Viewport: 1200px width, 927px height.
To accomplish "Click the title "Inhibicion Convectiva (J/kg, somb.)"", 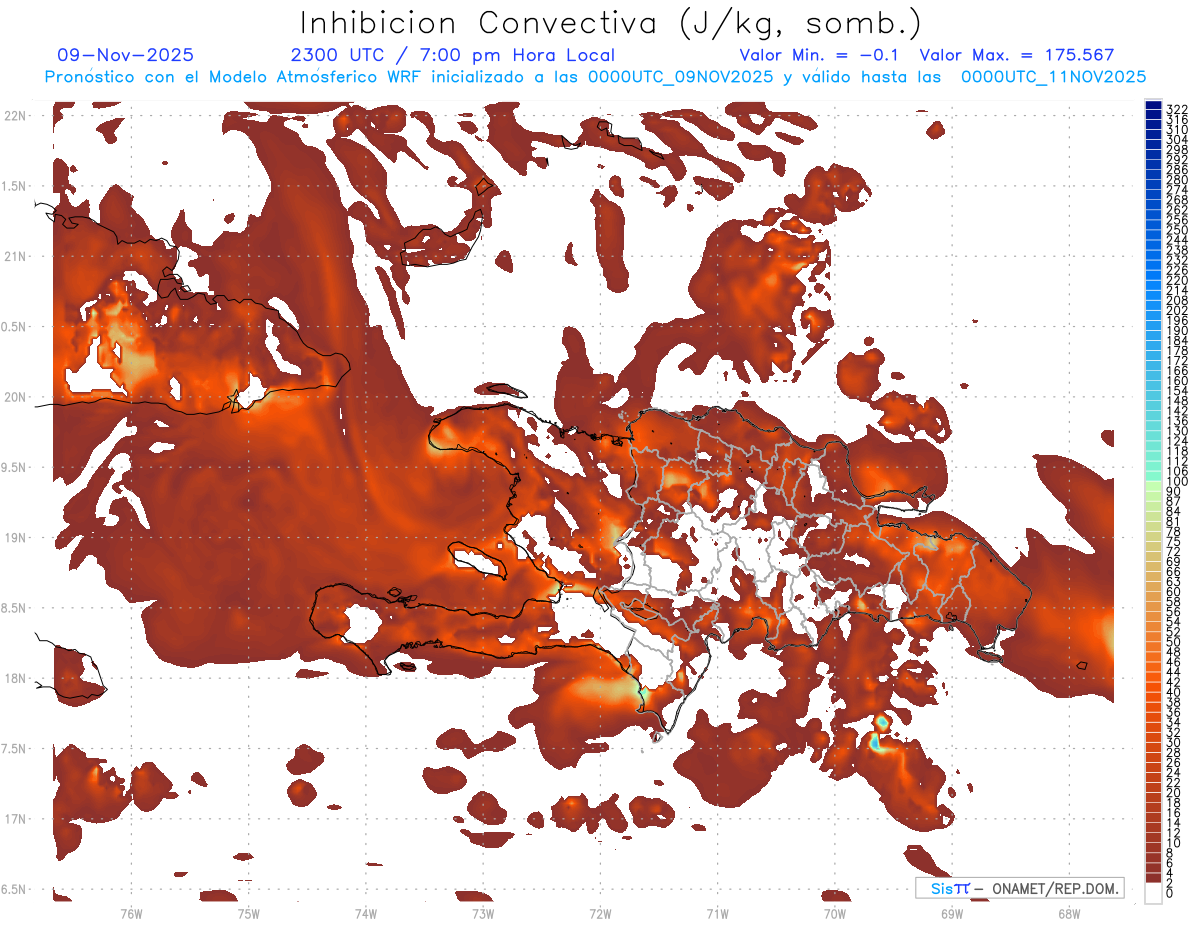I will point(610,24).
